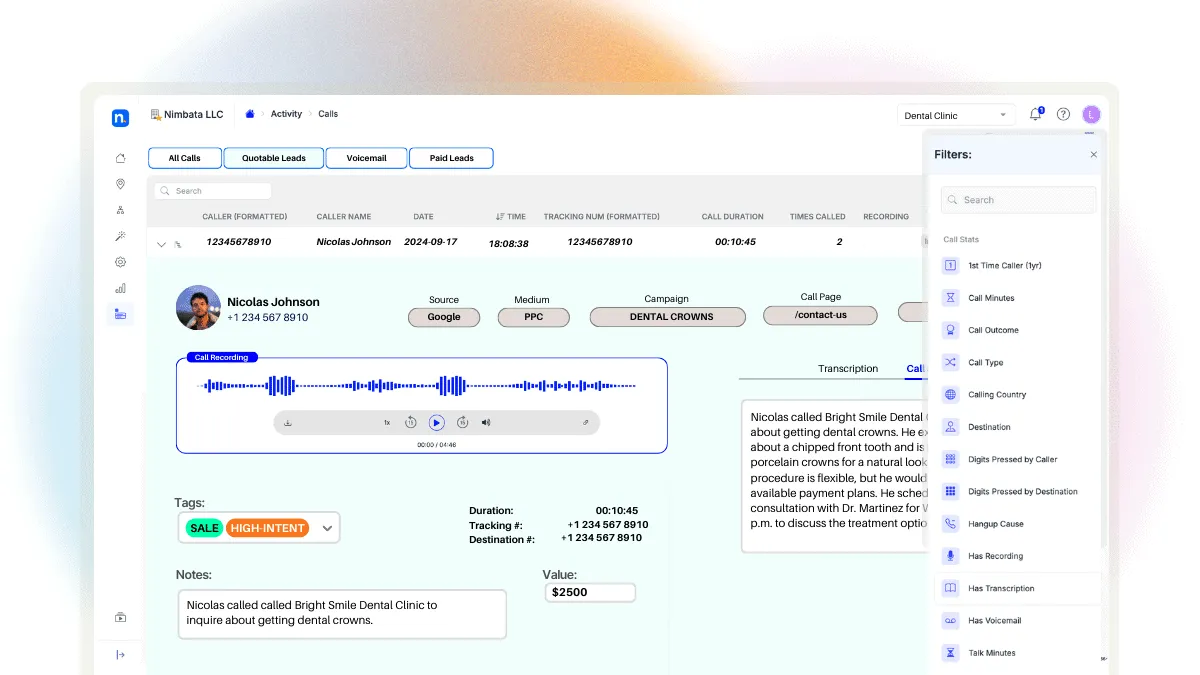1200x675 pixels.
Task: Download the call recording
Action: point(288,423)
